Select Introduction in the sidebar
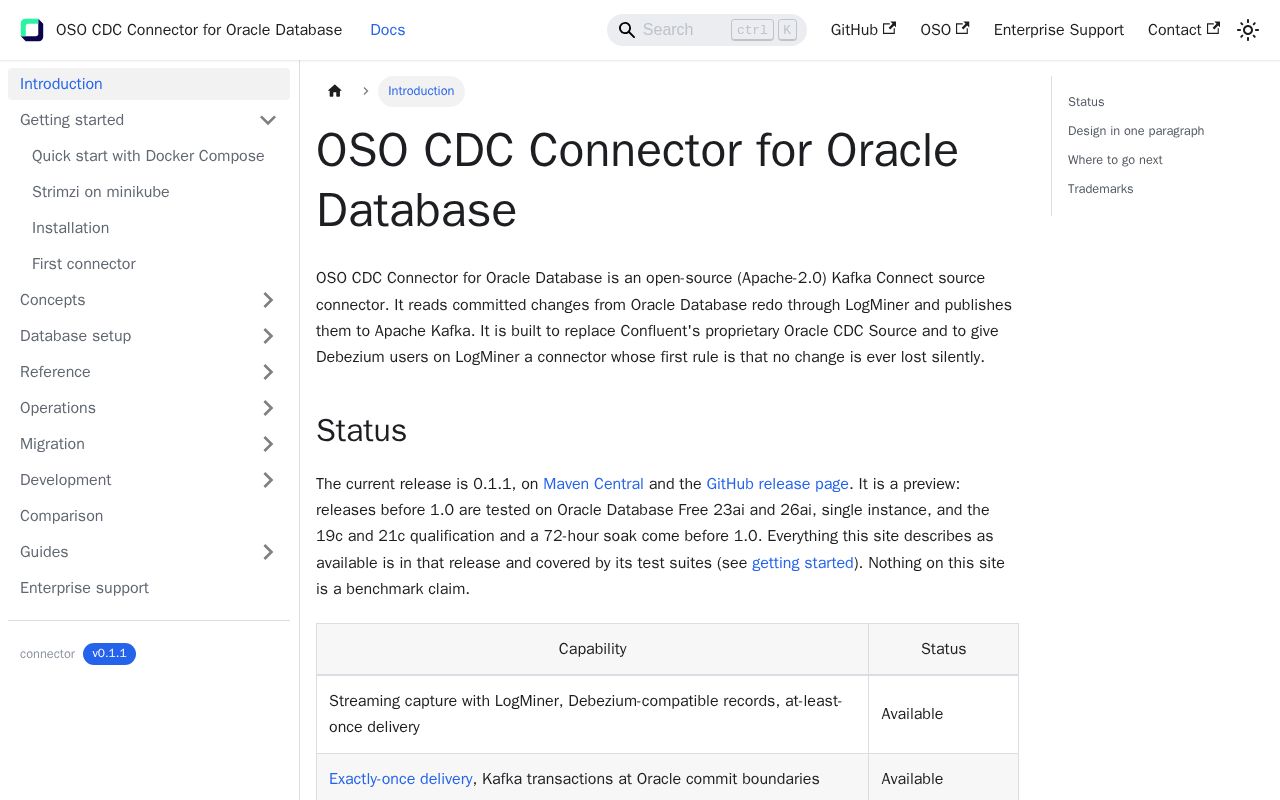This screenshot has height=800, width=1280. (149, 84)
